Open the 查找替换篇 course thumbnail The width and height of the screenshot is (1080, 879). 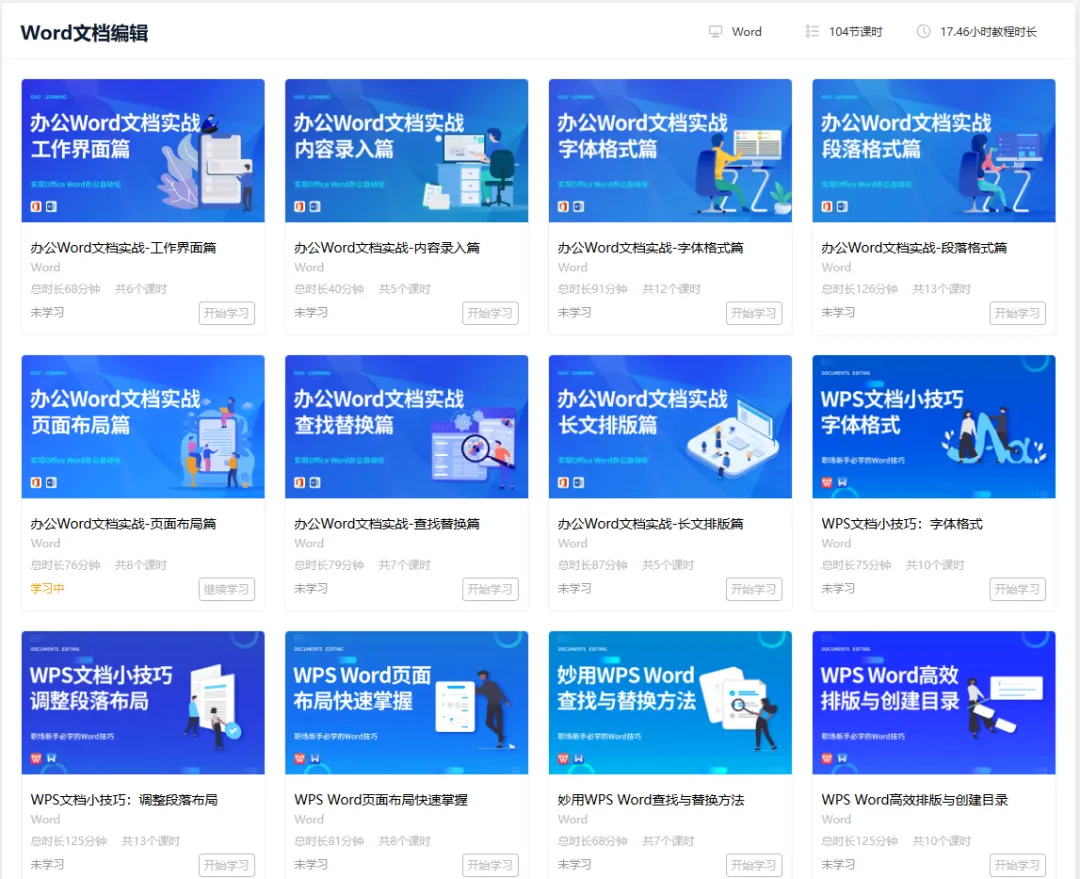click(406, 426)
